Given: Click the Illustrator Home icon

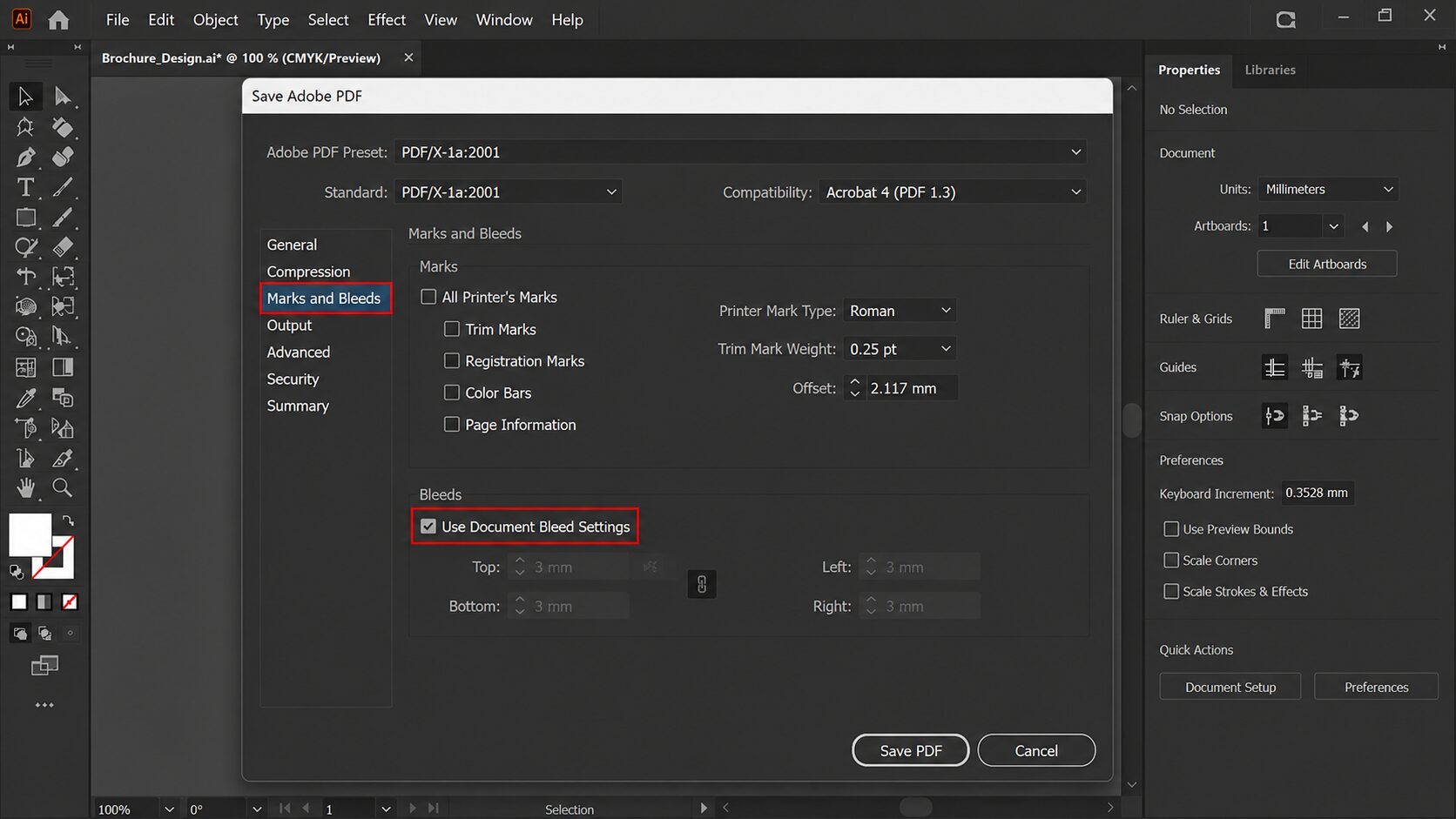Looking at the screenshot, I should pyautogui.click(x=58, y=20).
